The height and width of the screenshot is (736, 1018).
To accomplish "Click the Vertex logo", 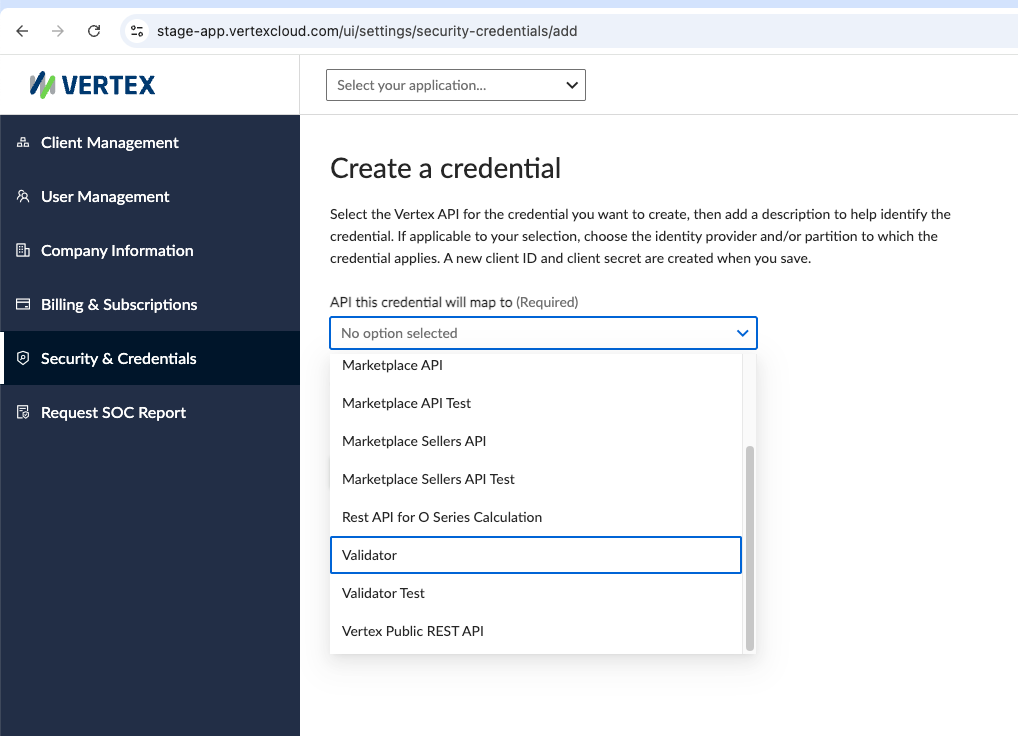I will (92, 85).
